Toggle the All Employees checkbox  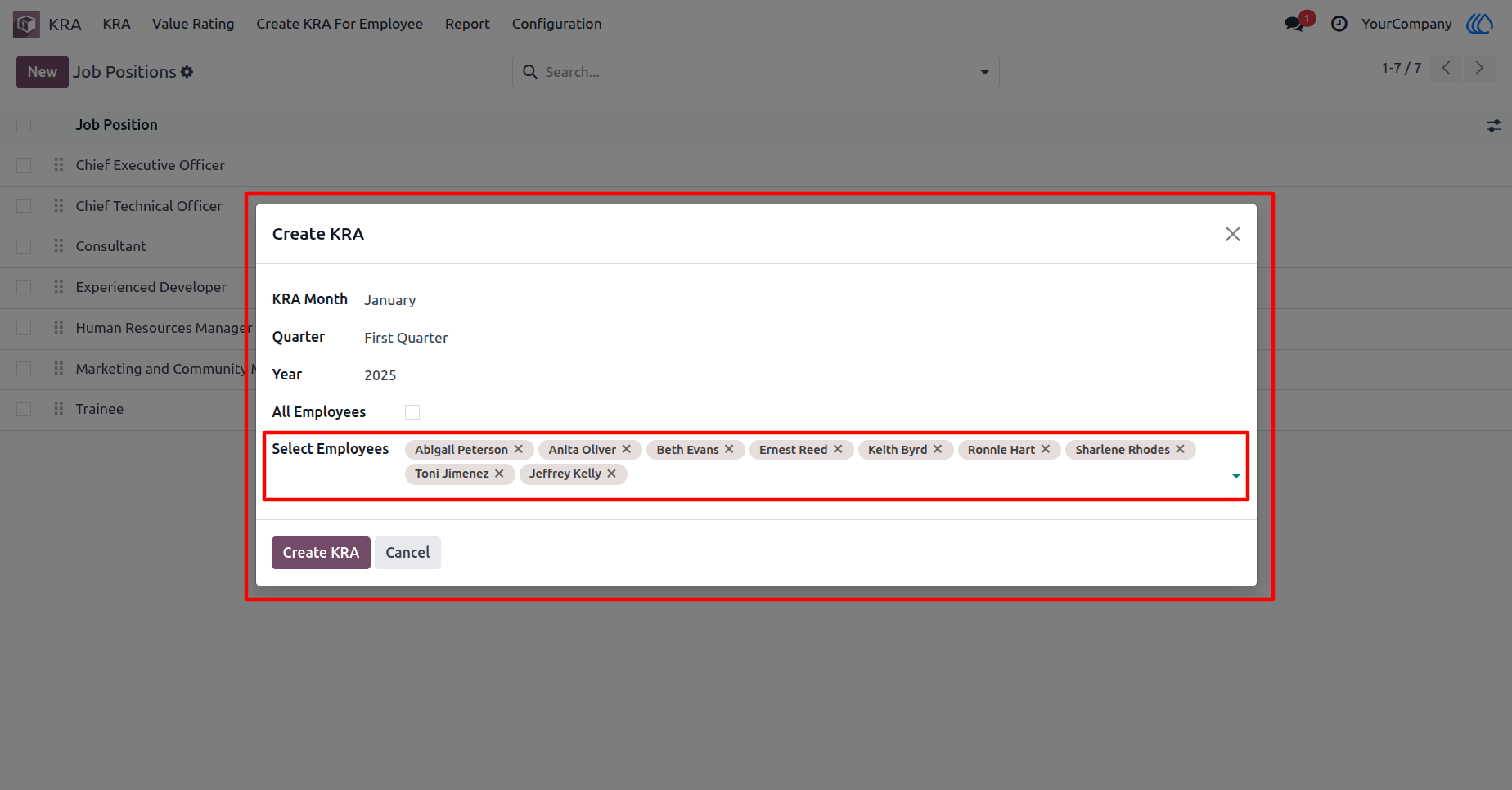pos(412,412)
